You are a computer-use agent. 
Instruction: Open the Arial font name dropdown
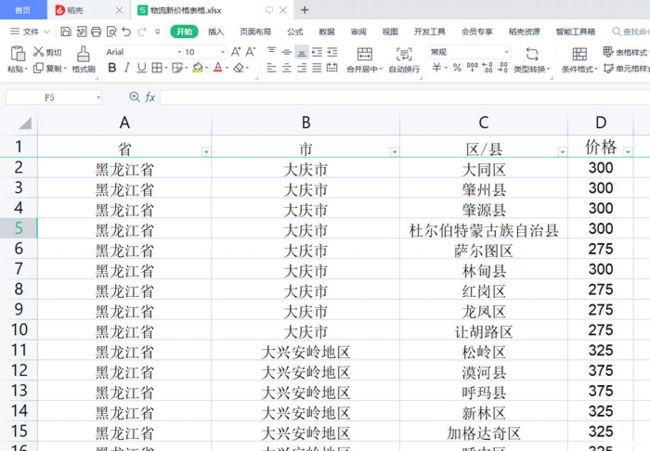[179, 52]
